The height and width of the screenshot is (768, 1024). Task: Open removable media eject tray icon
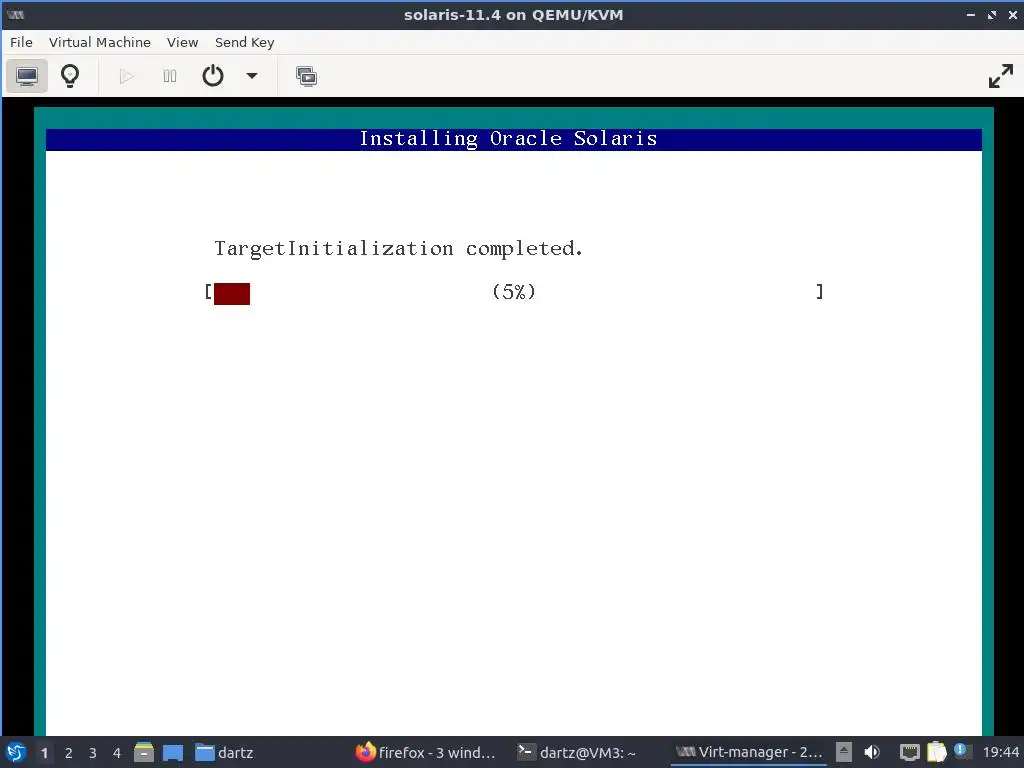click(x=844, y=752)
